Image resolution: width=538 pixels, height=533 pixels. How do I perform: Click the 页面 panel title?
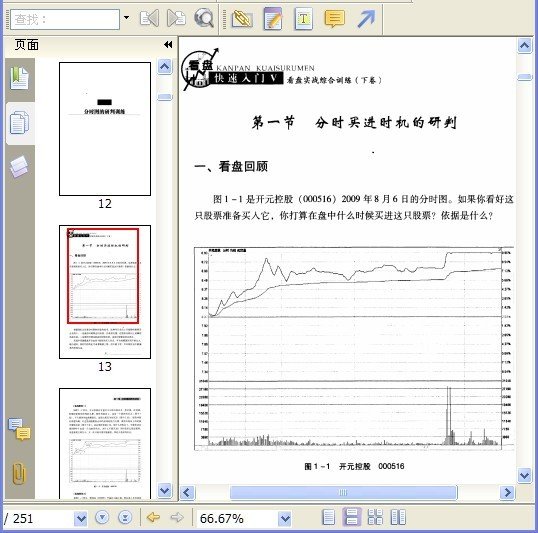point(27,45)
